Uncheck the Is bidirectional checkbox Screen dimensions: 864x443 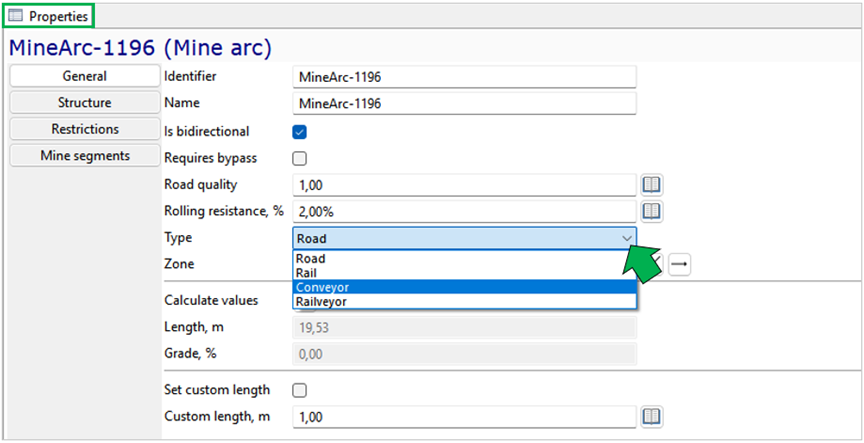click(299, 132)
